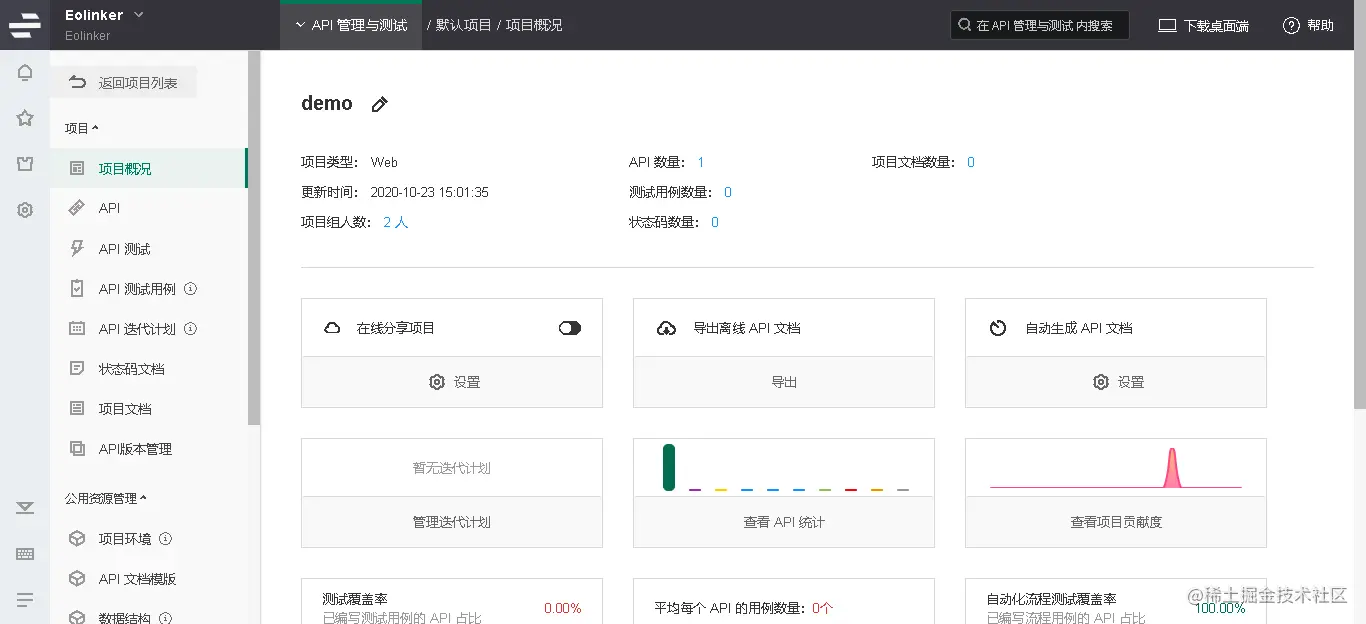Open the API menu item in sidebar
This screenshot has width=1366, height=624.
148,208
